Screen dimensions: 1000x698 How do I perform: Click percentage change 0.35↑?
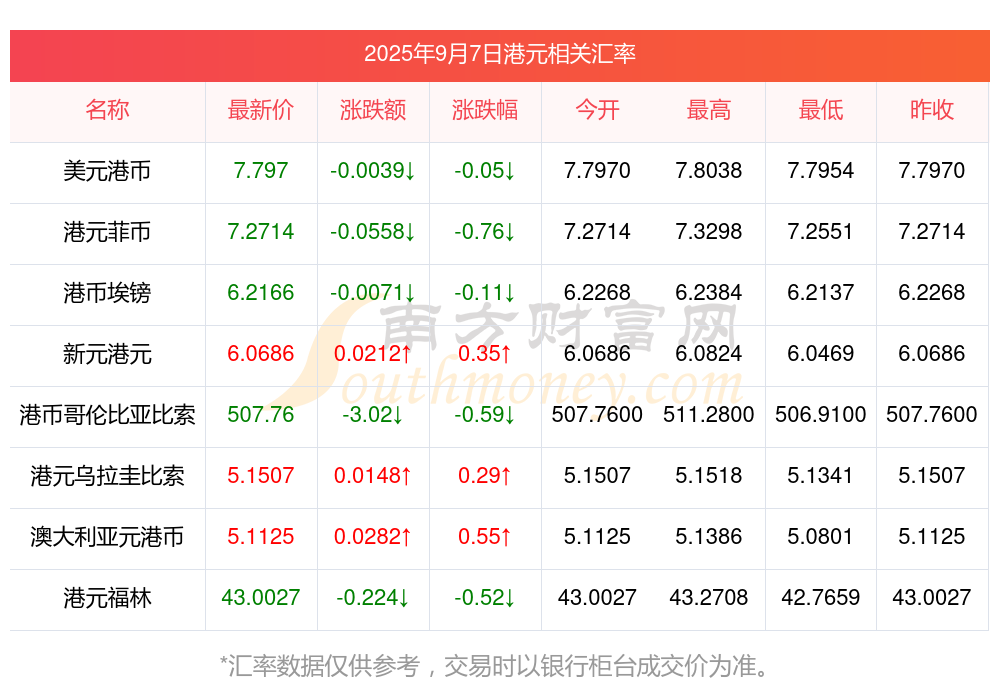tap(485, 353)
